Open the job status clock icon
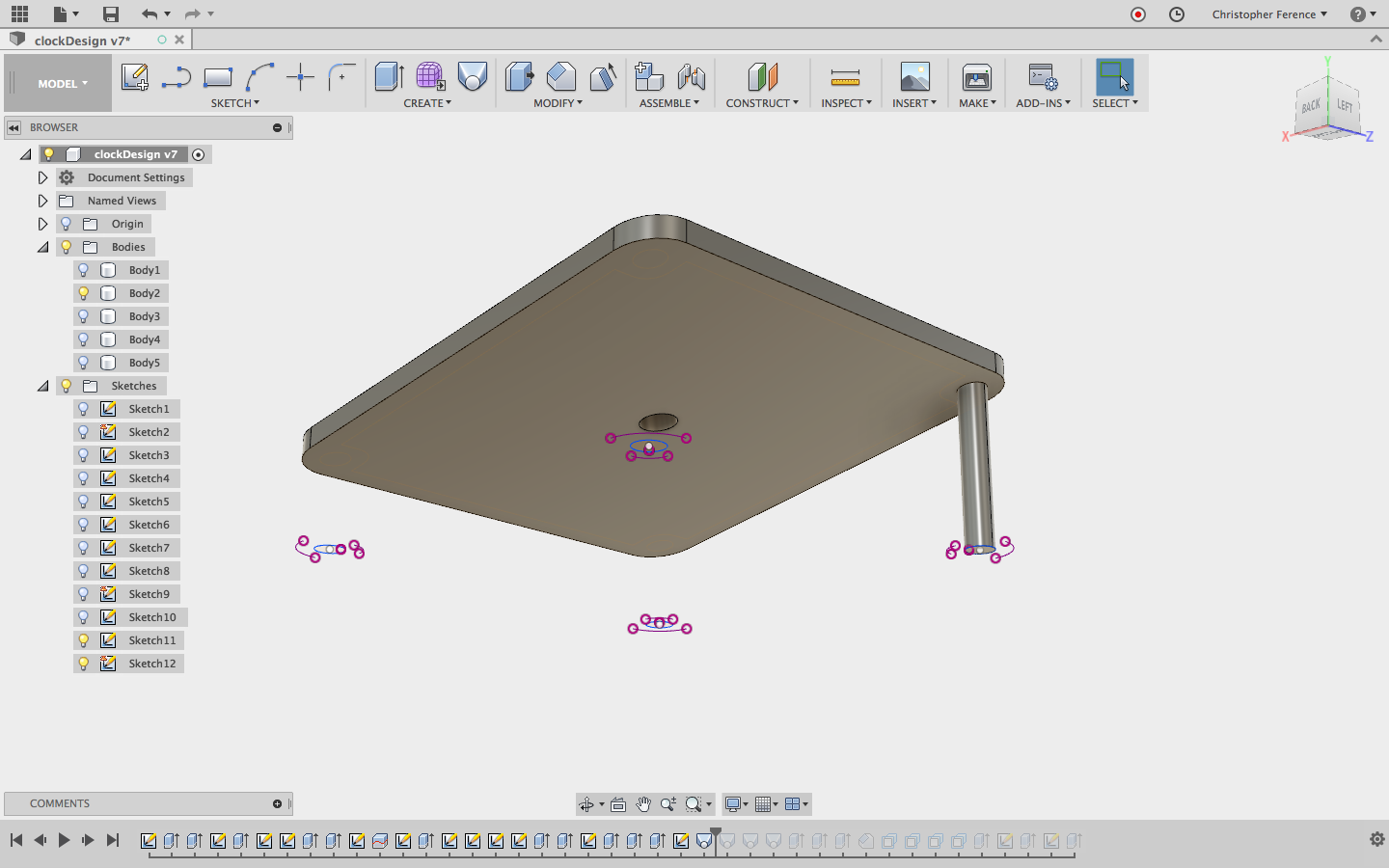The height and width of the screenshot is (868, 1389). coord(1177,14)
